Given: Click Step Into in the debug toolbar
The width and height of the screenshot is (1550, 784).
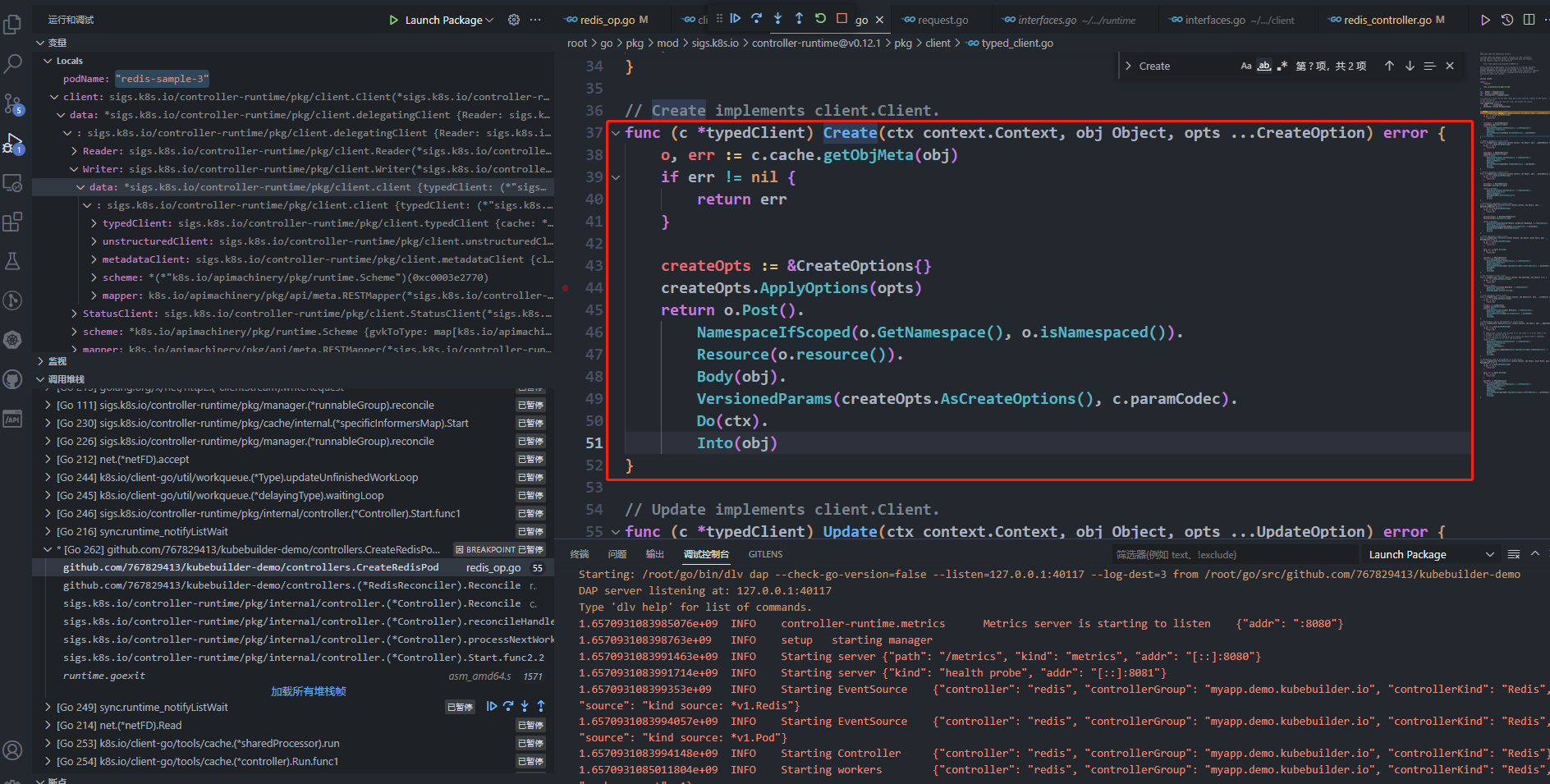Looking at the screenshot, I should click(778, 18).
